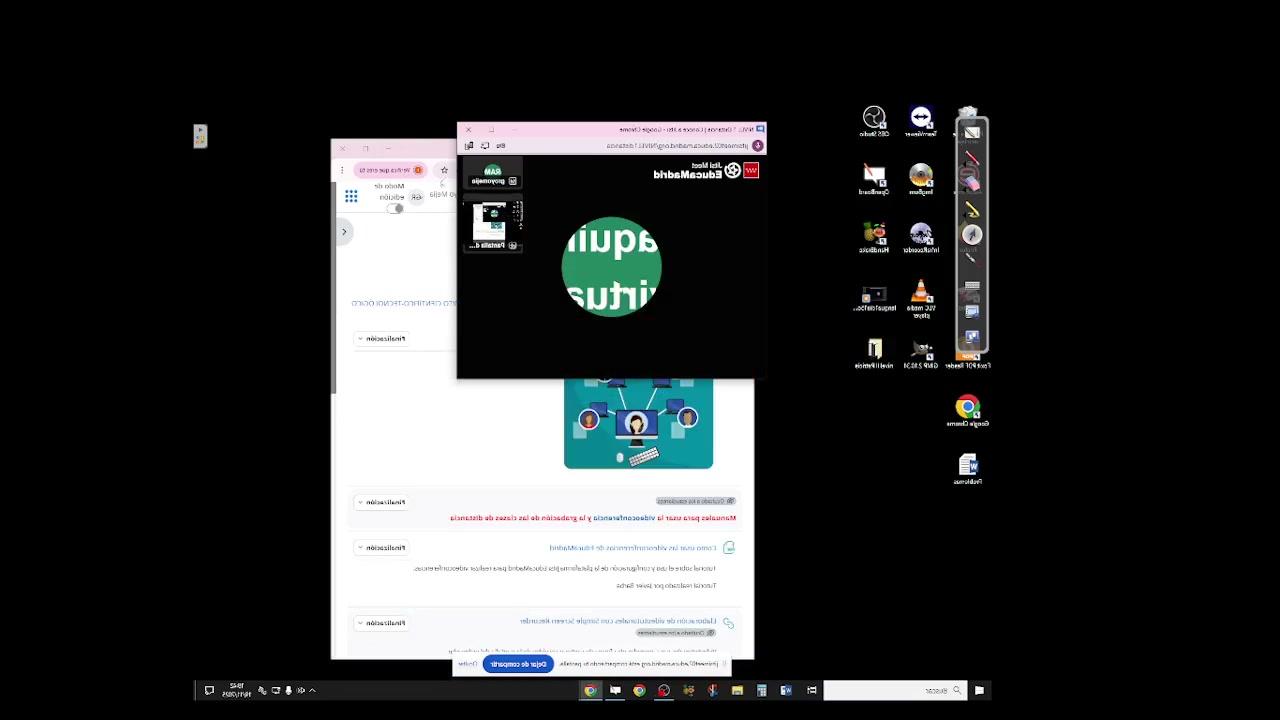The image size is (1280, 720).
Task: Click the CIENTÍFICO-TECNOLÓGICO department link
Action: click(x=404, y=303)
